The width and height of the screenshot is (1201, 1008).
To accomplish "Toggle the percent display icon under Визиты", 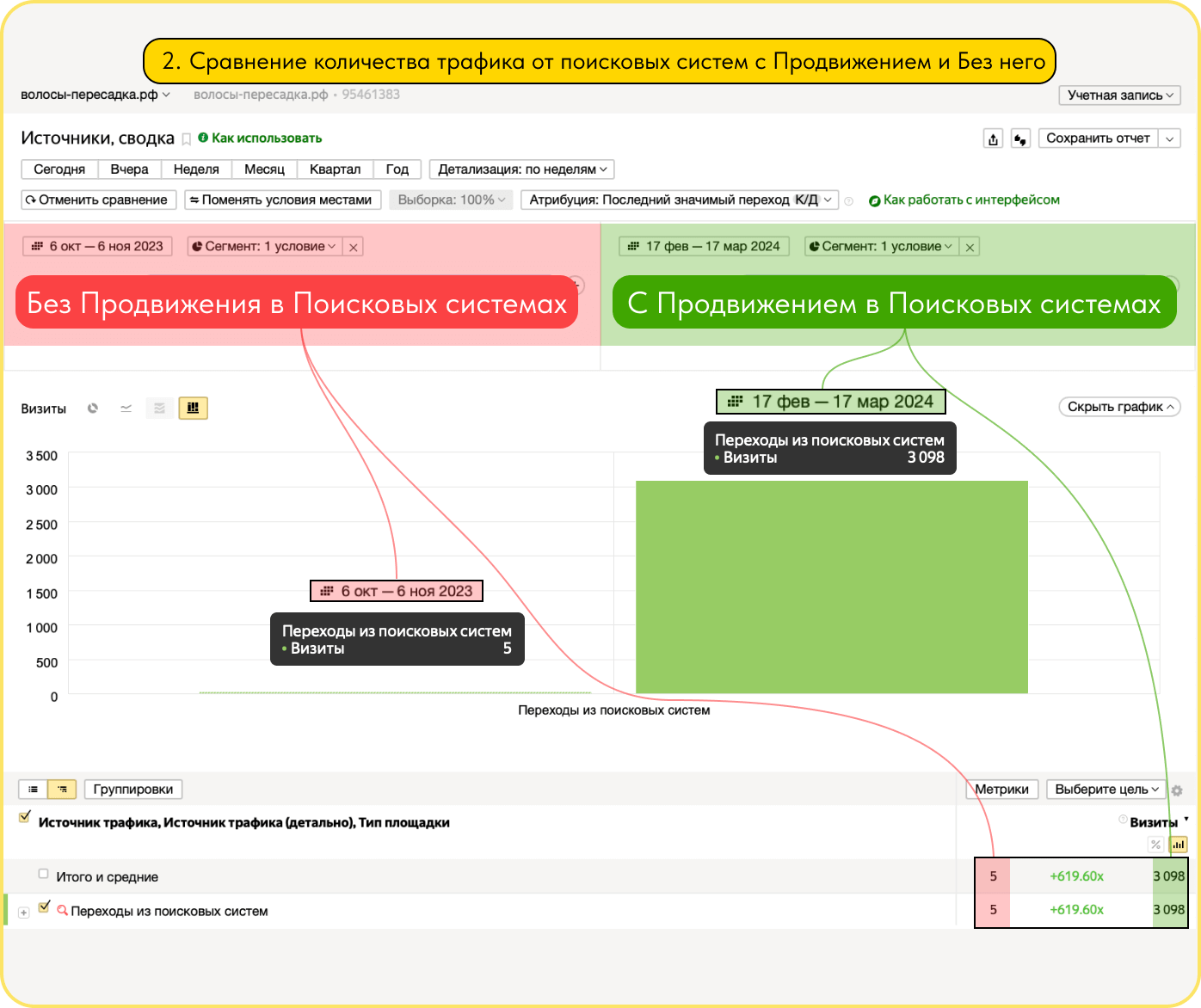I will click(x=1155, y=845).
